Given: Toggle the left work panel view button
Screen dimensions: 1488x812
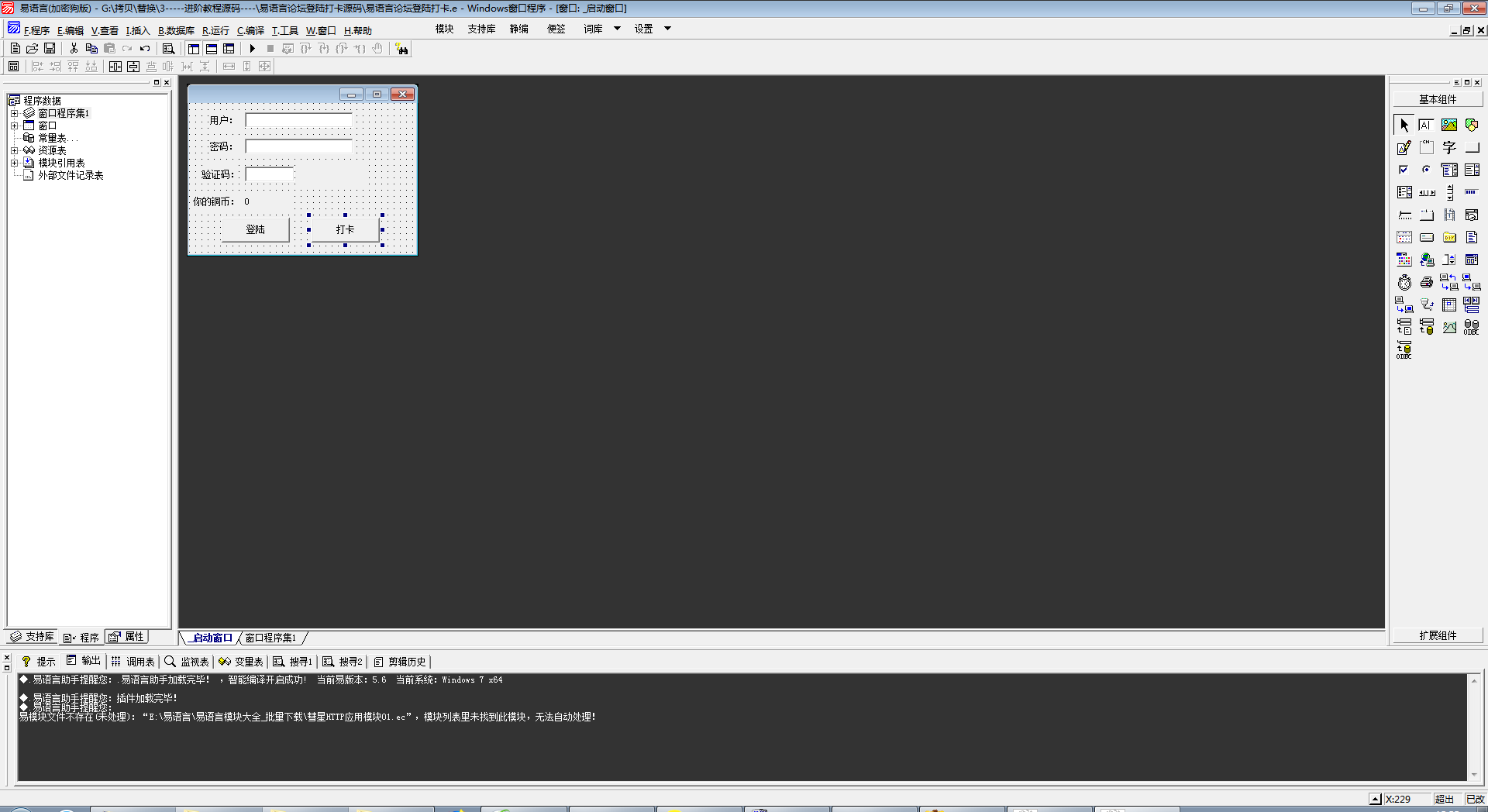Looking at the screenshot, I should [194, 48].
